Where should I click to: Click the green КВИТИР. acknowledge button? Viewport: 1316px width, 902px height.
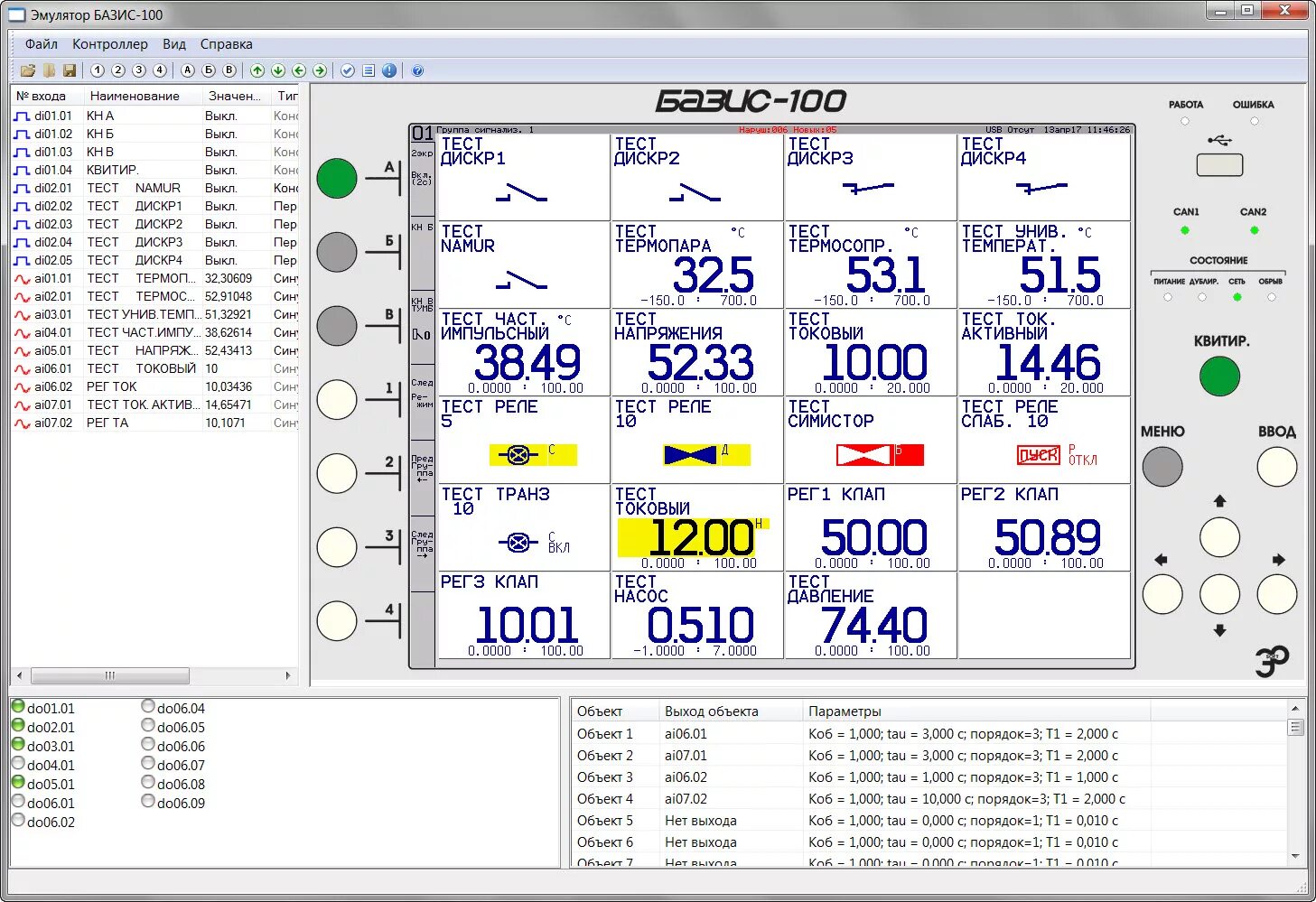coord(1219,377)
